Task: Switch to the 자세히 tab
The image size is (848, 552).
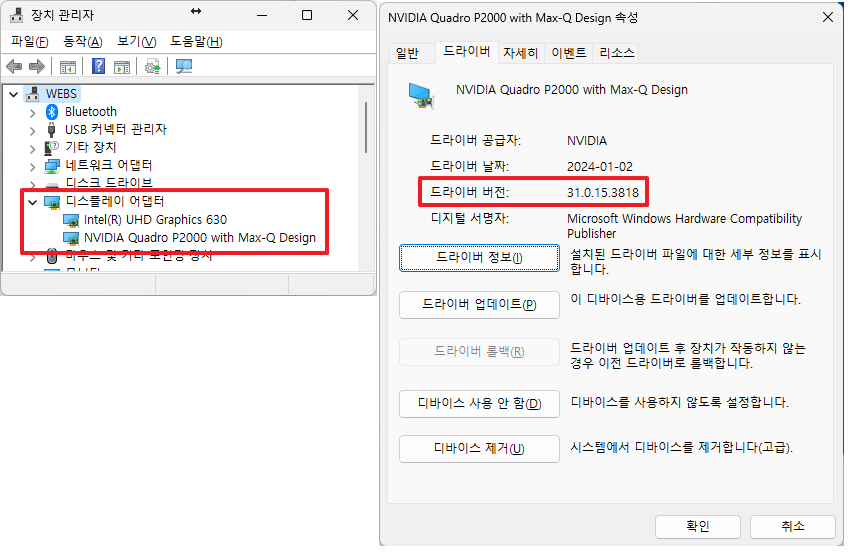Action: click(x=520, y=54)
